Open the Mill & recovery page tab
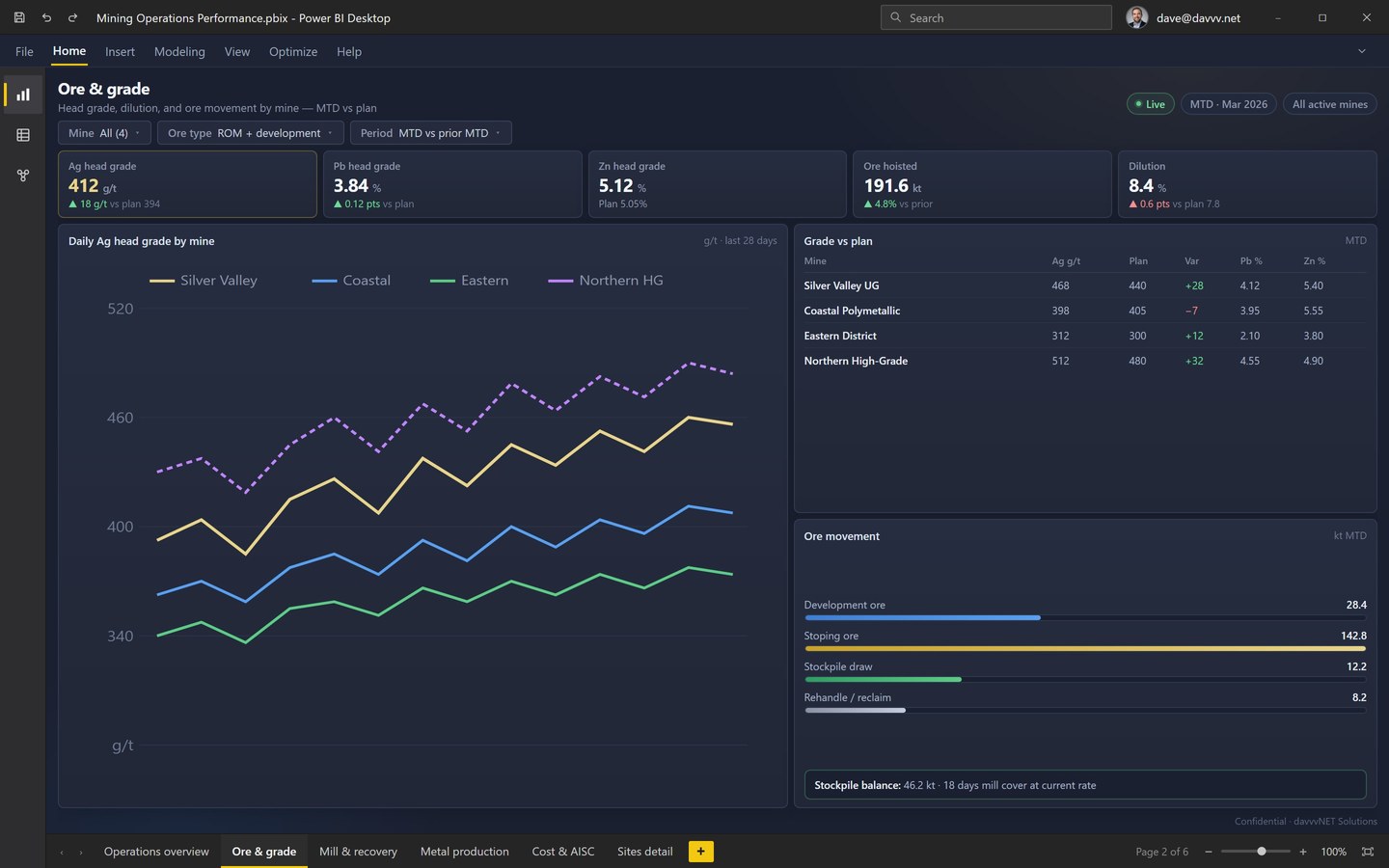 (x=358, y=852)
